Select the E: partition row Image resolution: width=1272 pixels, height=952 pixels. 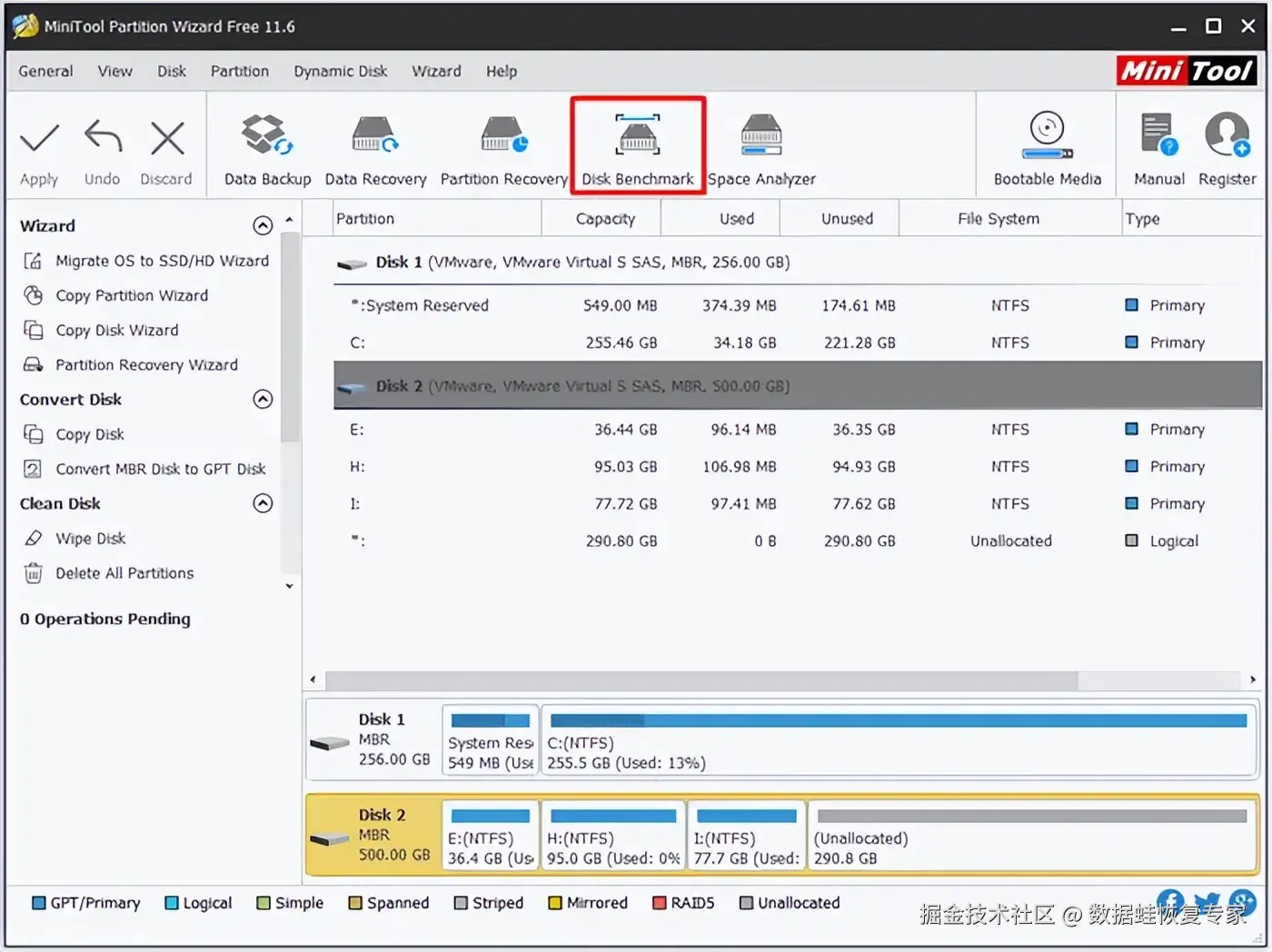(x=798, y=429)
